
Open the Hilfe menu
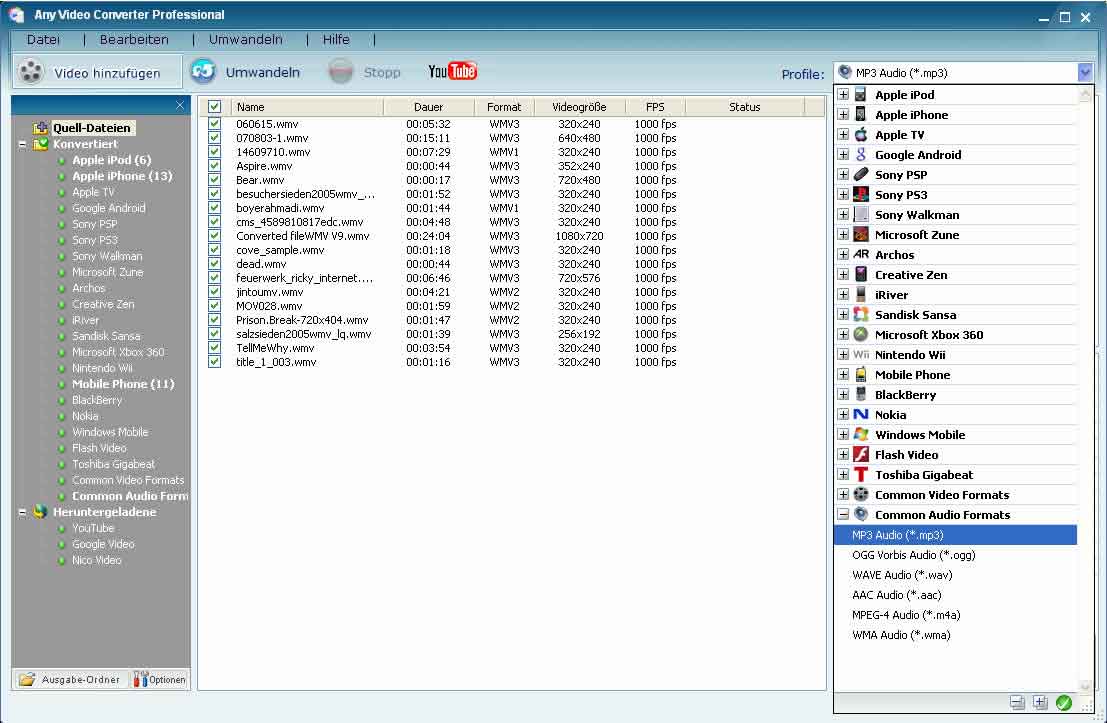(x=336, y=40)
